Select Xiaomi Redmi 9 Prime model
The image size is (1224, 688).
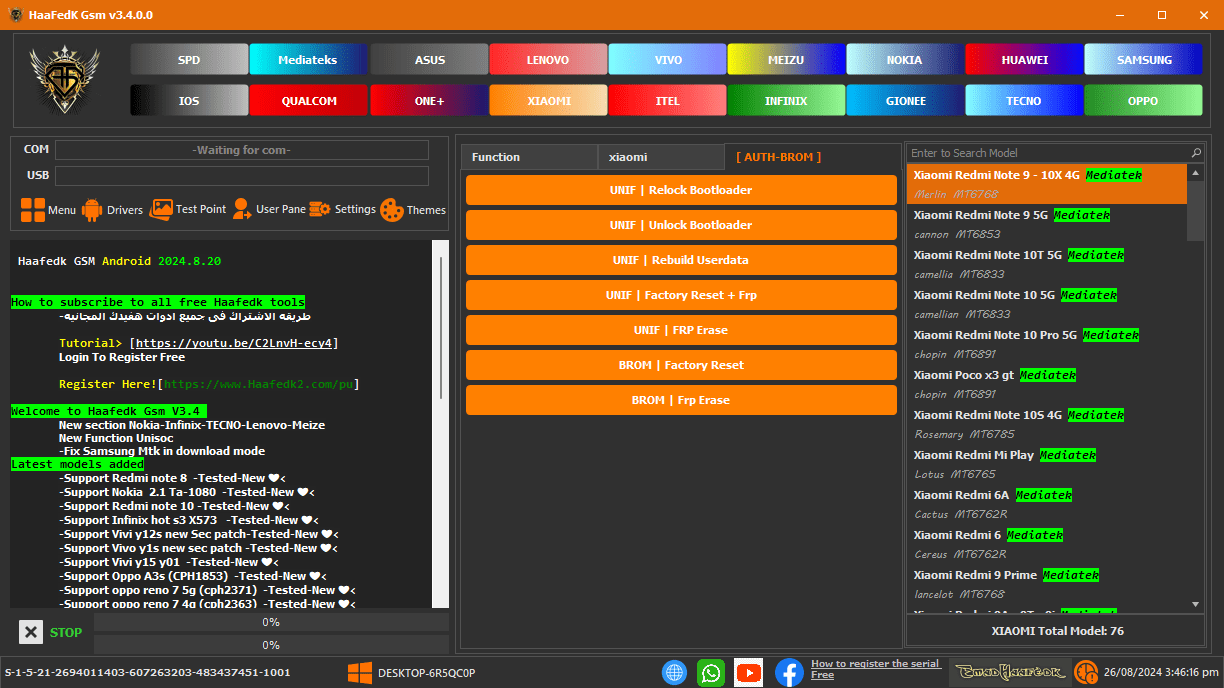pos(1046,584)
